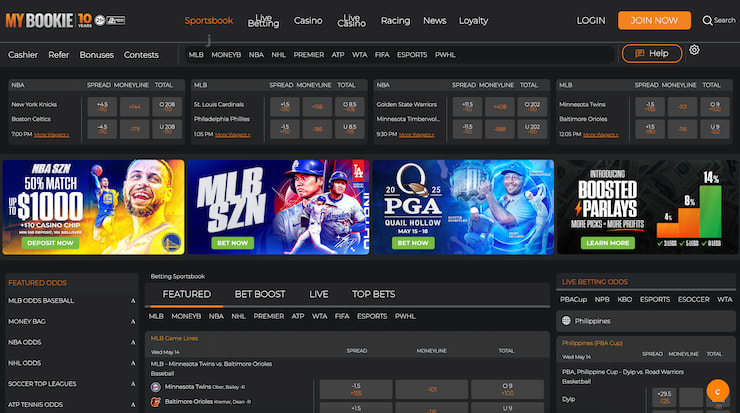740x413 pixels.
Task: Click the MLB Game Lines heading
Action: [x=174, y=338]
